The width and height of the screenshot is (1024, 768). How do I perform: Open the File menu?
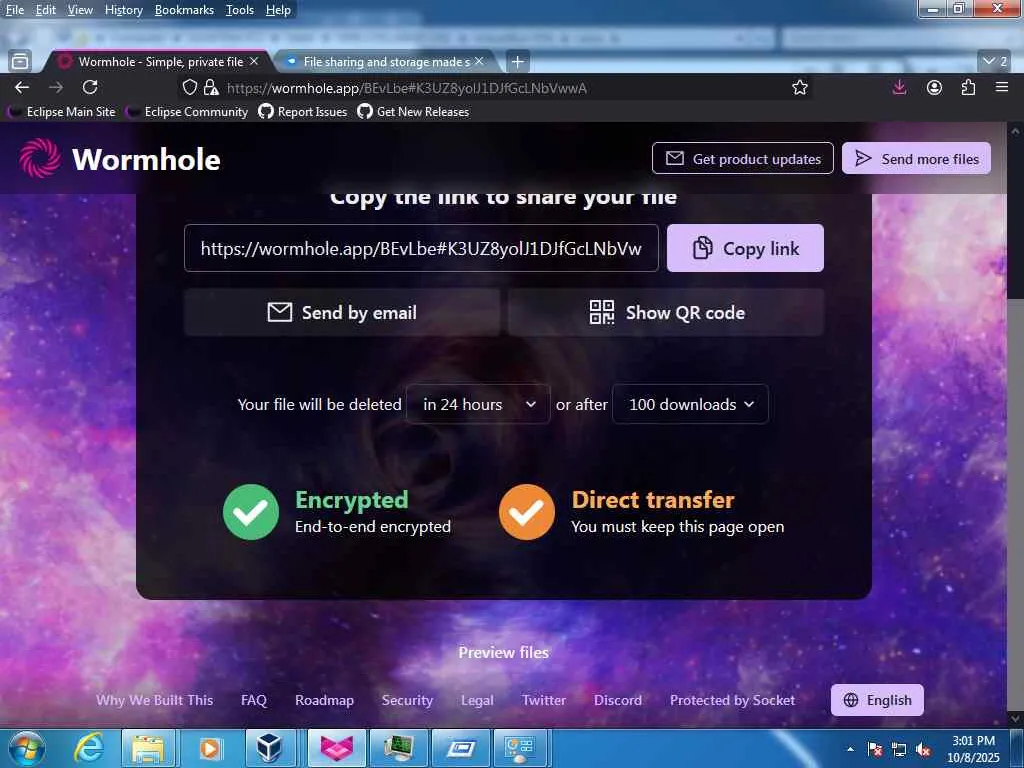click(x=14, y=10)
